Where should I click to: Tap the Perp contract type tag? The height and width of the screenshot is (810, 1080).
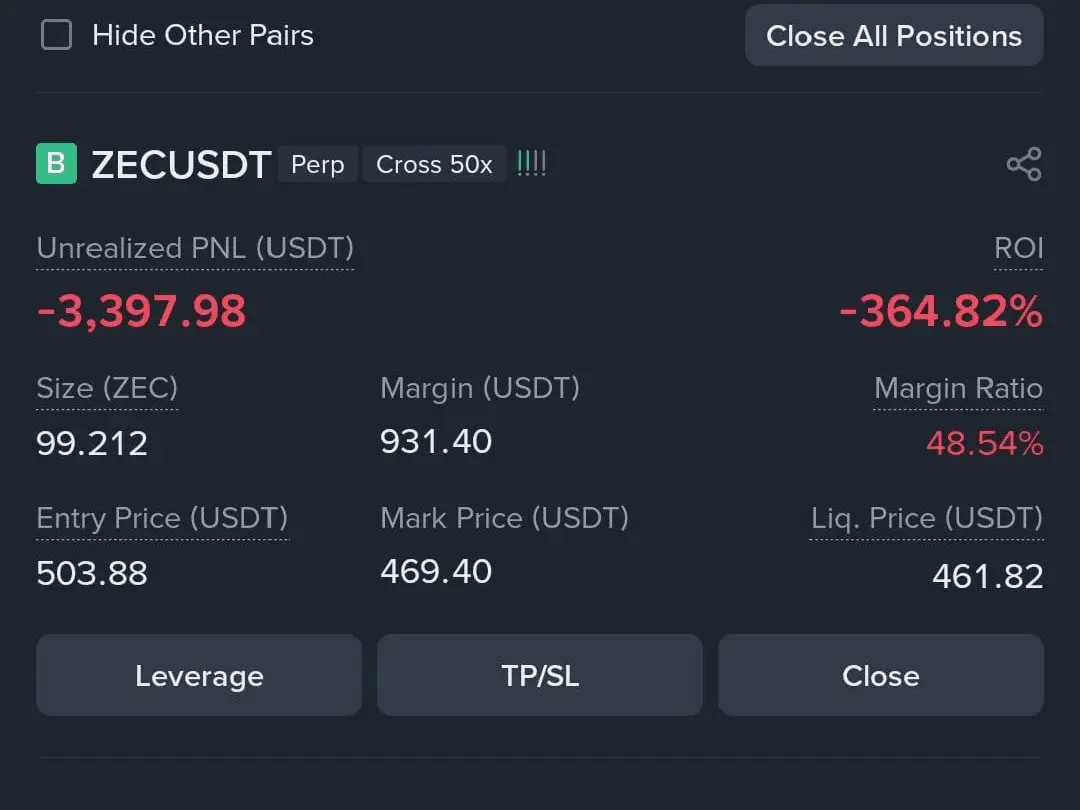point(317,165)
